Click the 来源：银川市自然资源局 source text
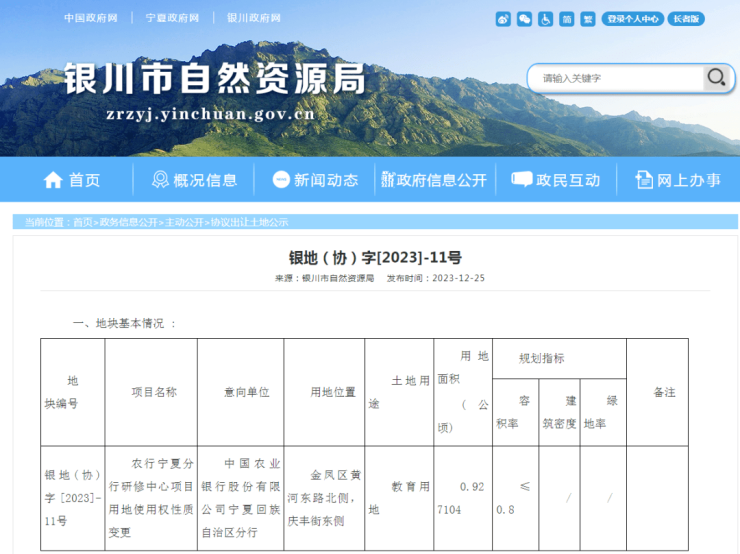The height and width of the screenshot is (554, 740). [x=325, y=278]
